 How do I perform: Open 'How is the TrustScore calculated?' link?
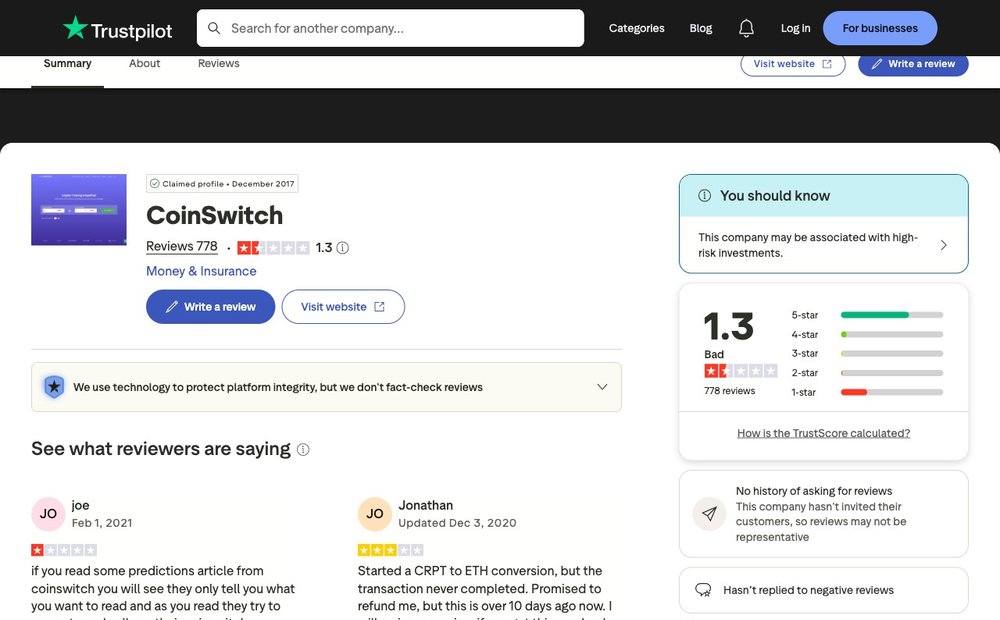point(823,433)
